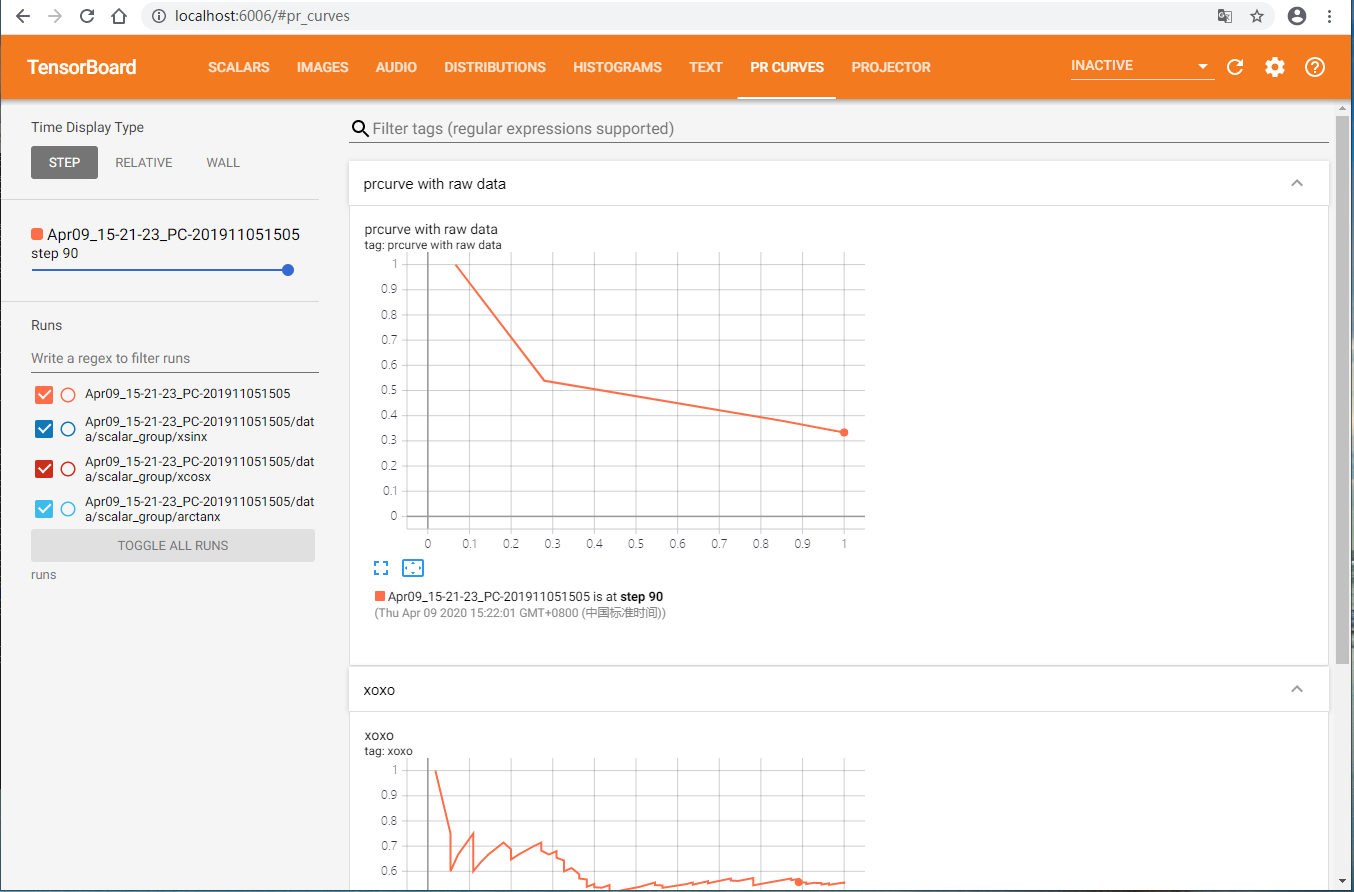The width and height of the screenshot is (1354, 892).
Task: Open the Chrome profile avatar icon
Action: 1297,16
